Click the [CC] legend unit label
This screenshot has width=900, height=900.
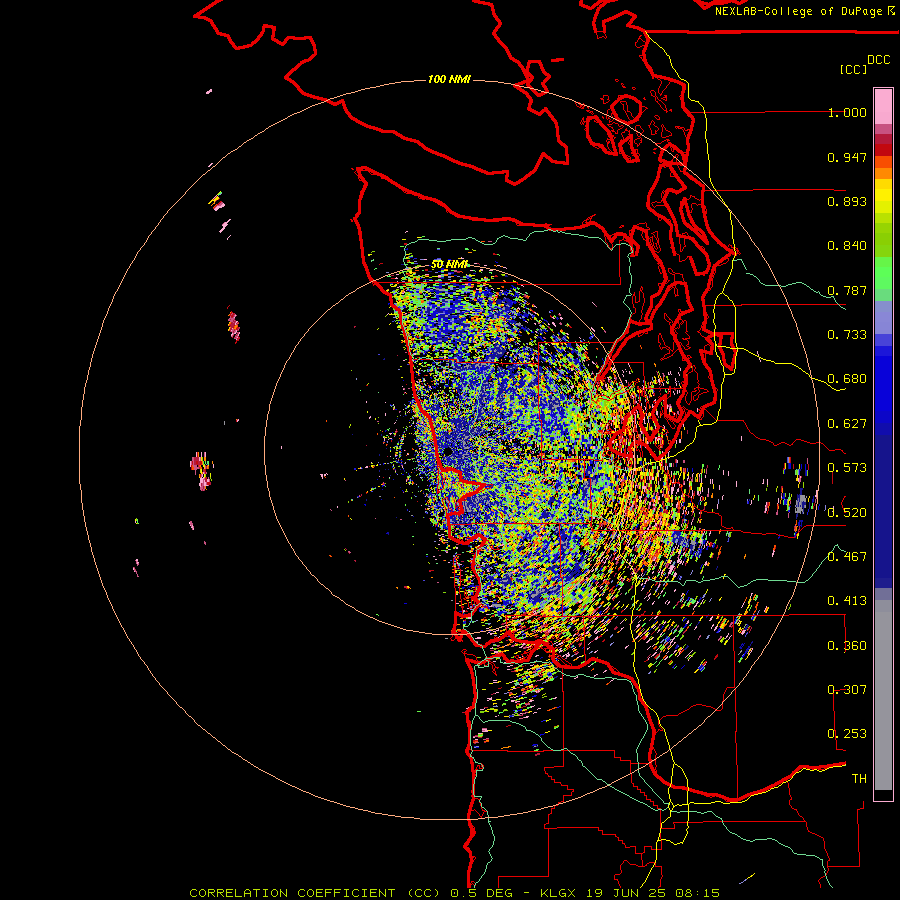tap(854, 69)
